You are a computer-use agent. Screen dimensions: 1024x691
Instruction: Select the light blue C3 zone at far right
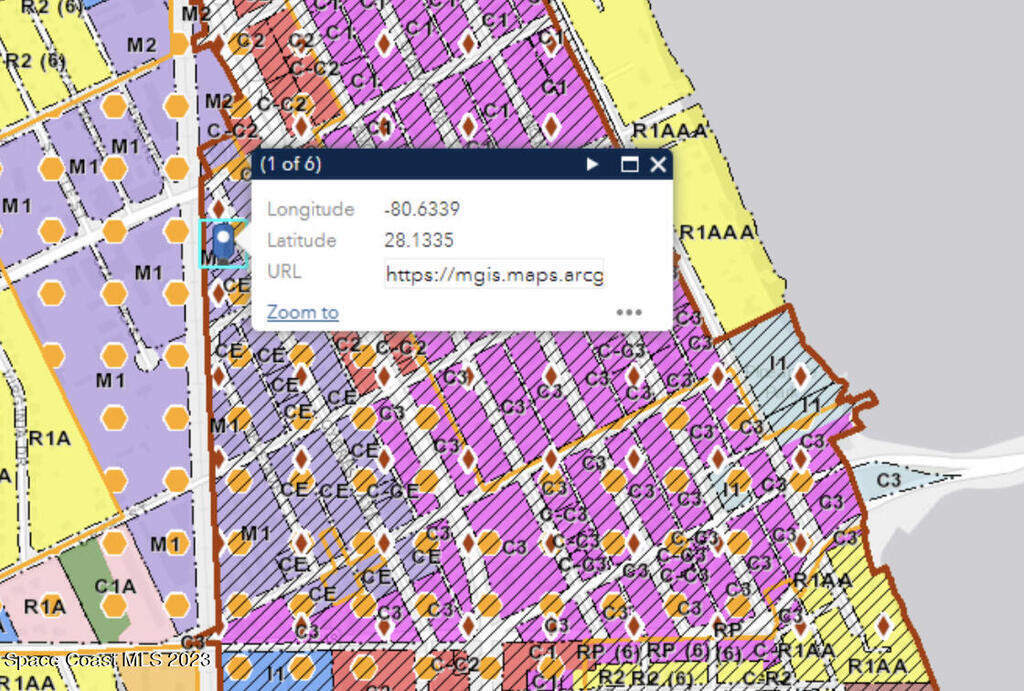[x=888, y=480]
